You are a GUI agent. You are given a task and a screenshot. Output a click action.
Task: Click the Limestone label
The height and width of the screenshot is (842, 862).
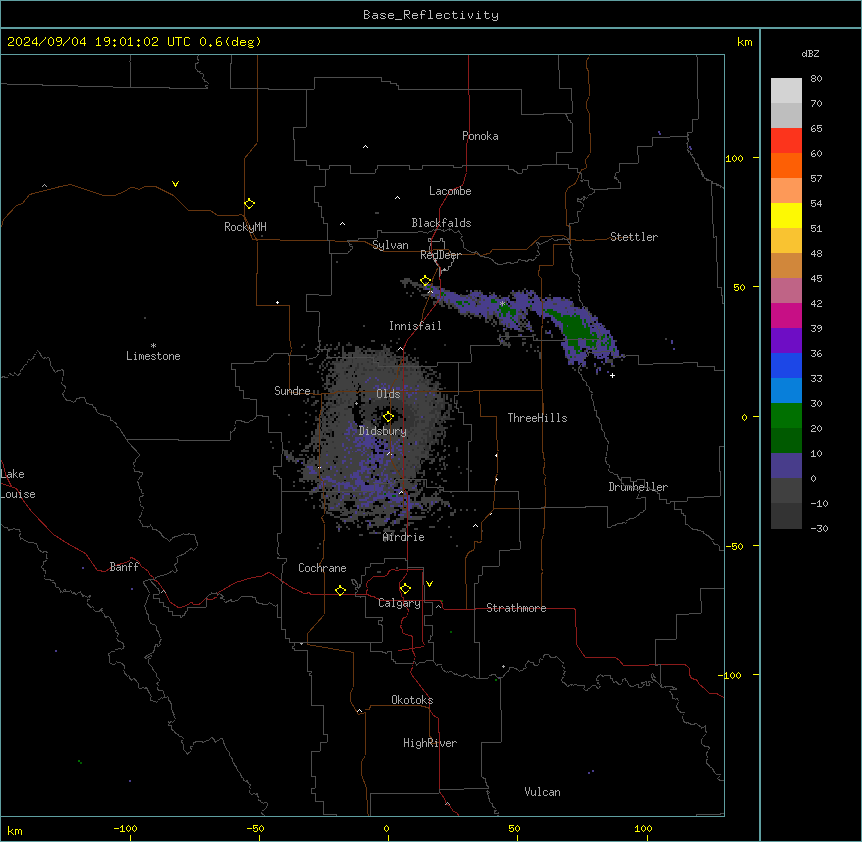pyautogui.click(x=153, y=356)
